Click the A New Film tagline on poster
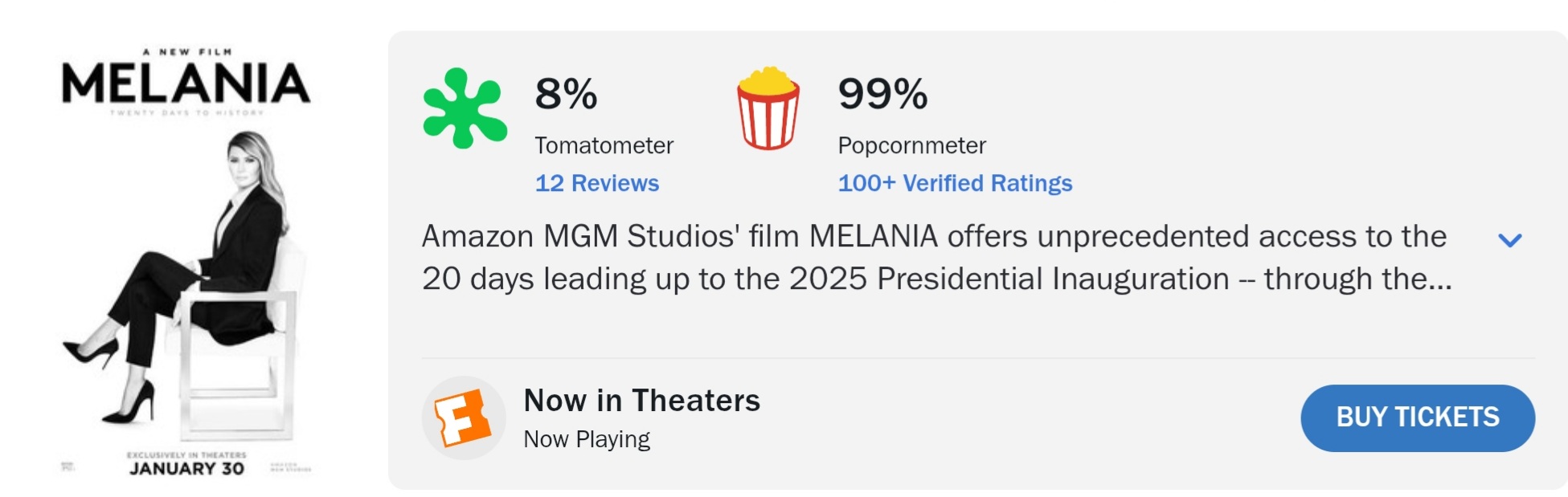The image size is (1568, 497). (x=187, y=51)
